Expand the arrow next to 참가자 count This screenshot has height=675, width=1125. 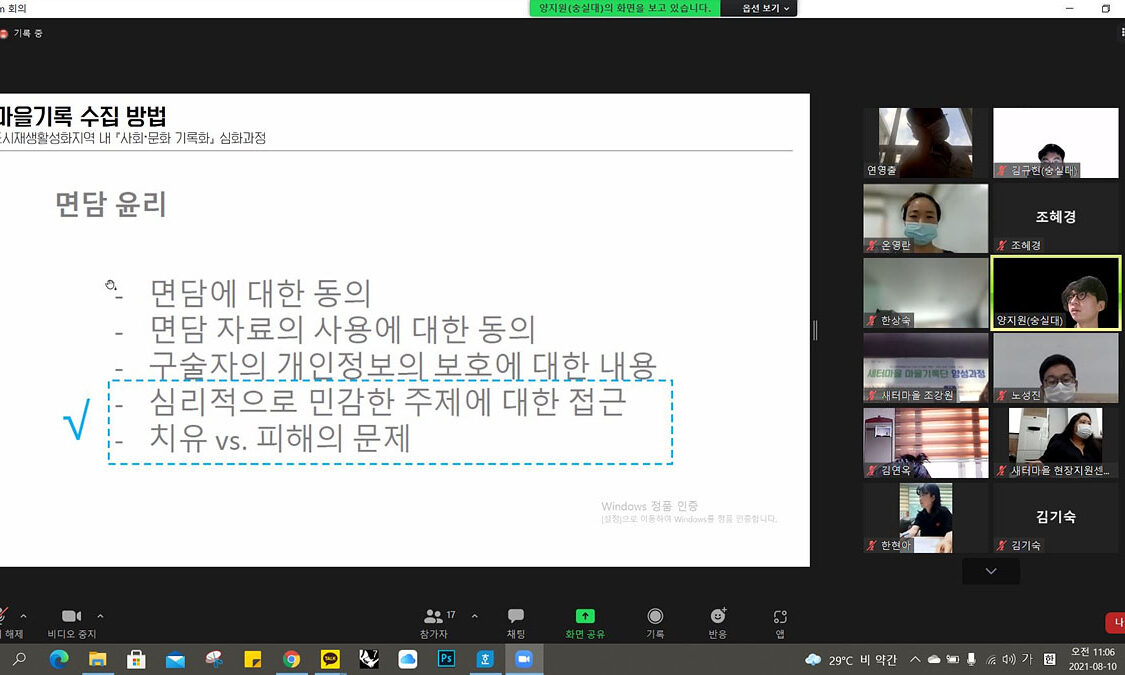[x=474, y=616]
